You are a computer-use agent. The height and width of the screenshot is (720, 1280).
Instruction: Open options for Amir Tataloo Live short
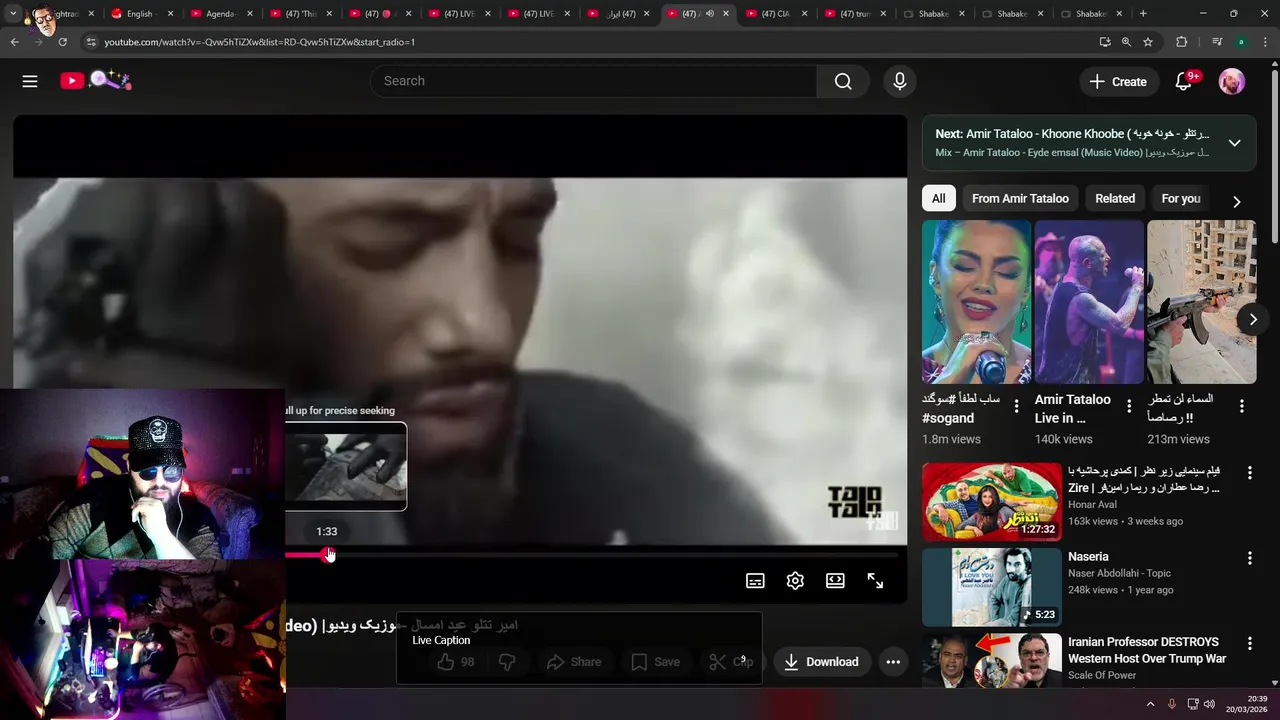[1129, 406]
